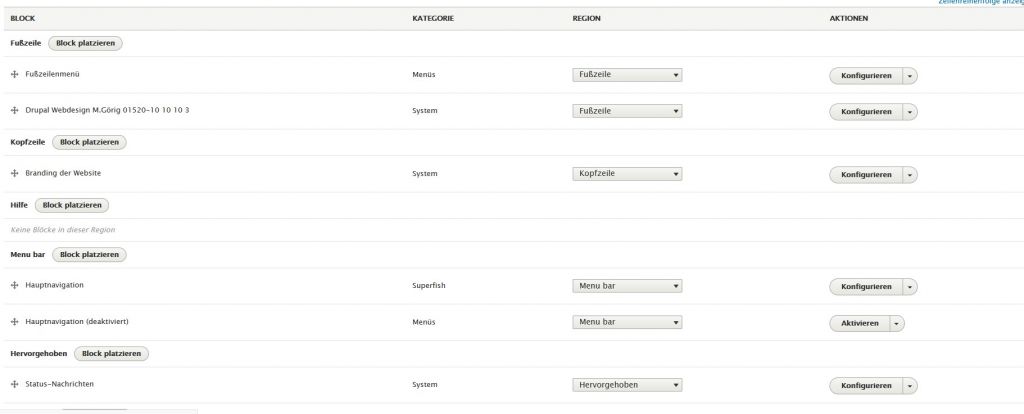1024x414 pixels.
Task: Click drag handle beside active Hauptnavigation block
Action: pyautogui.click(x=14, y=286)
